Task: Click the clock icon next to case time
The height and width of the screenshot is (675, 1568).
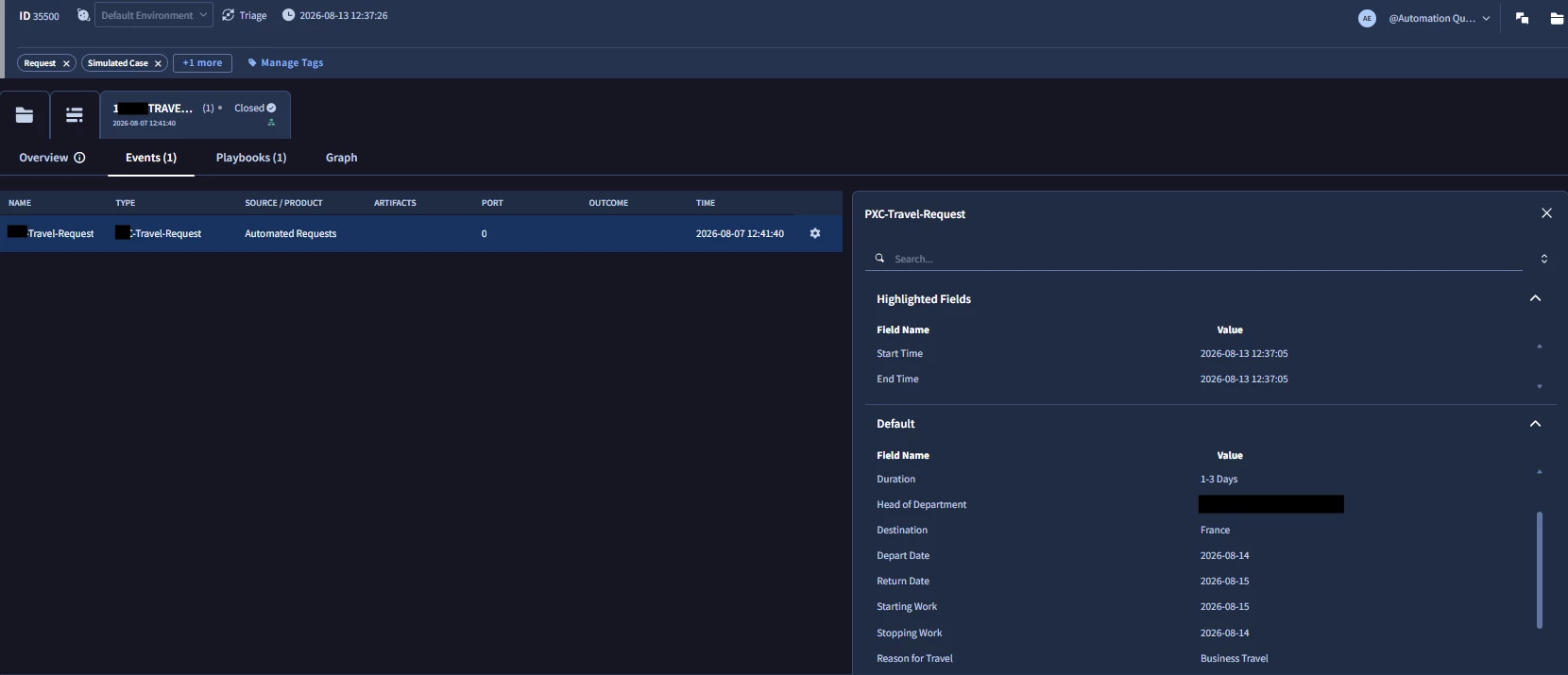Action: [288, 15]
